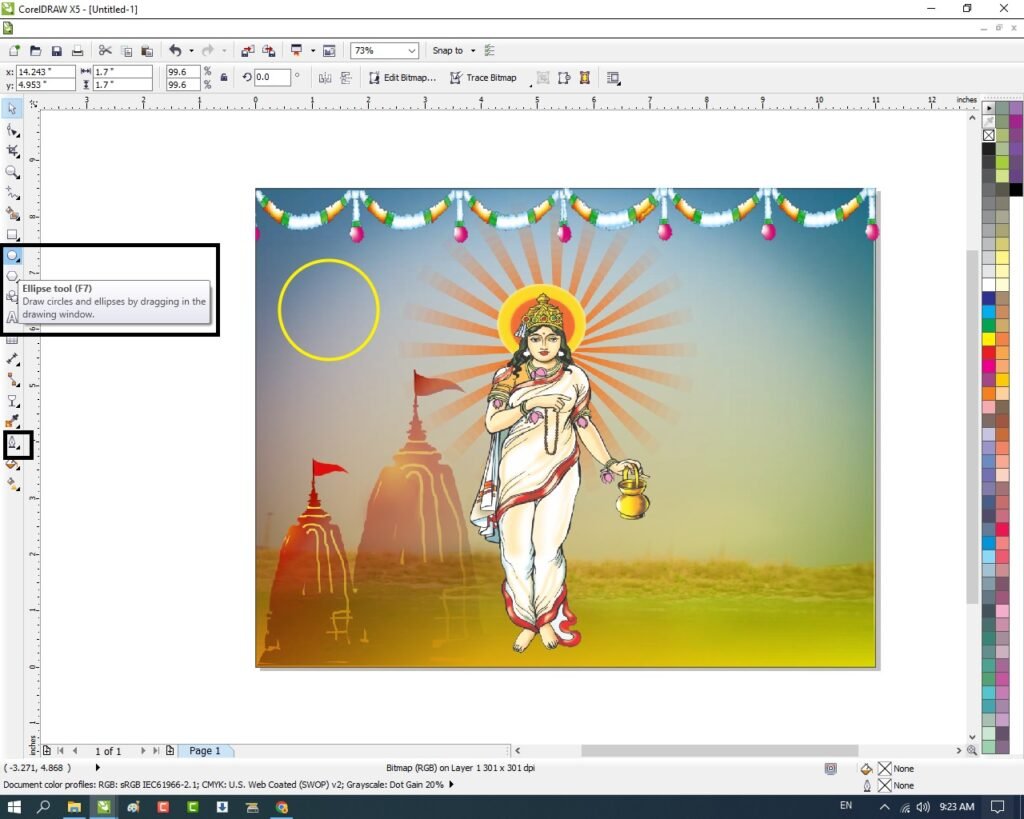Print the document

pyautogui.click(x=78, y=50)
